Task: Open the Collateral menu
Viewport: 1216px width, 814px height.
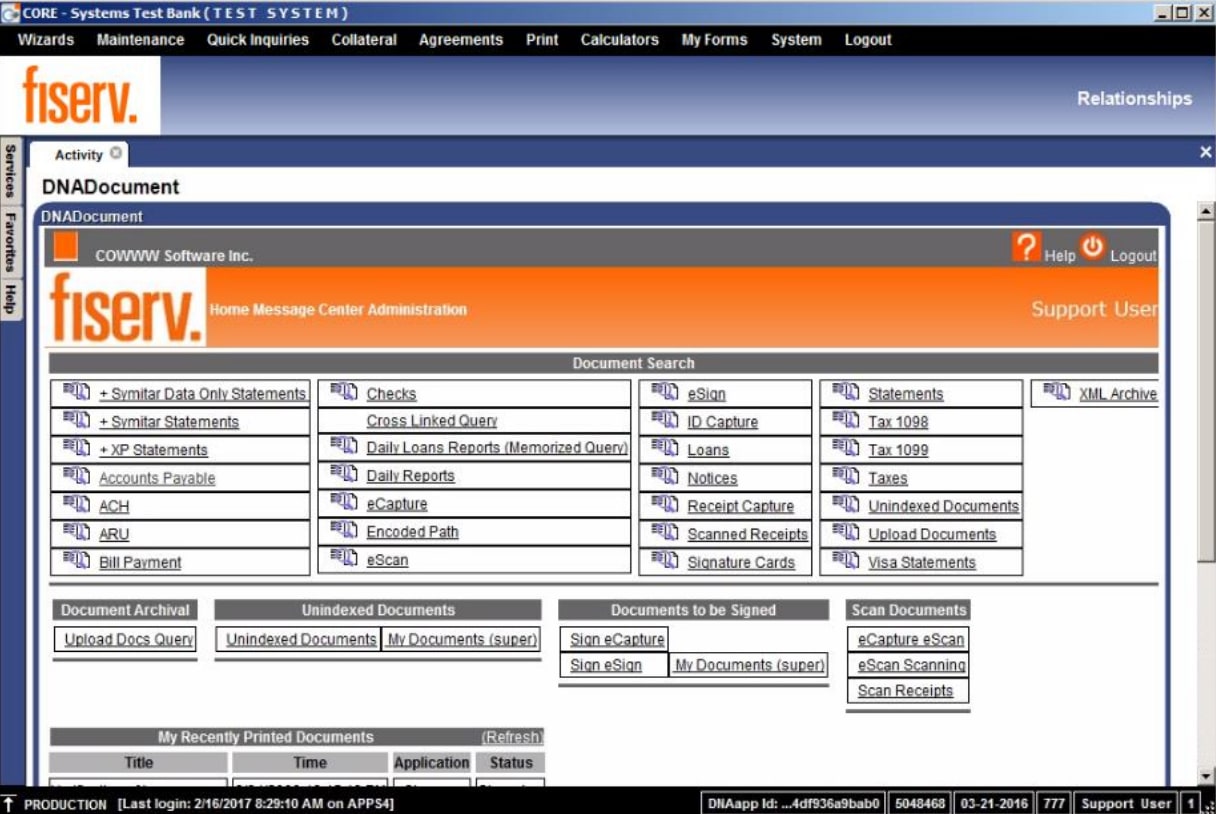Action: click(x=364, y=40)
